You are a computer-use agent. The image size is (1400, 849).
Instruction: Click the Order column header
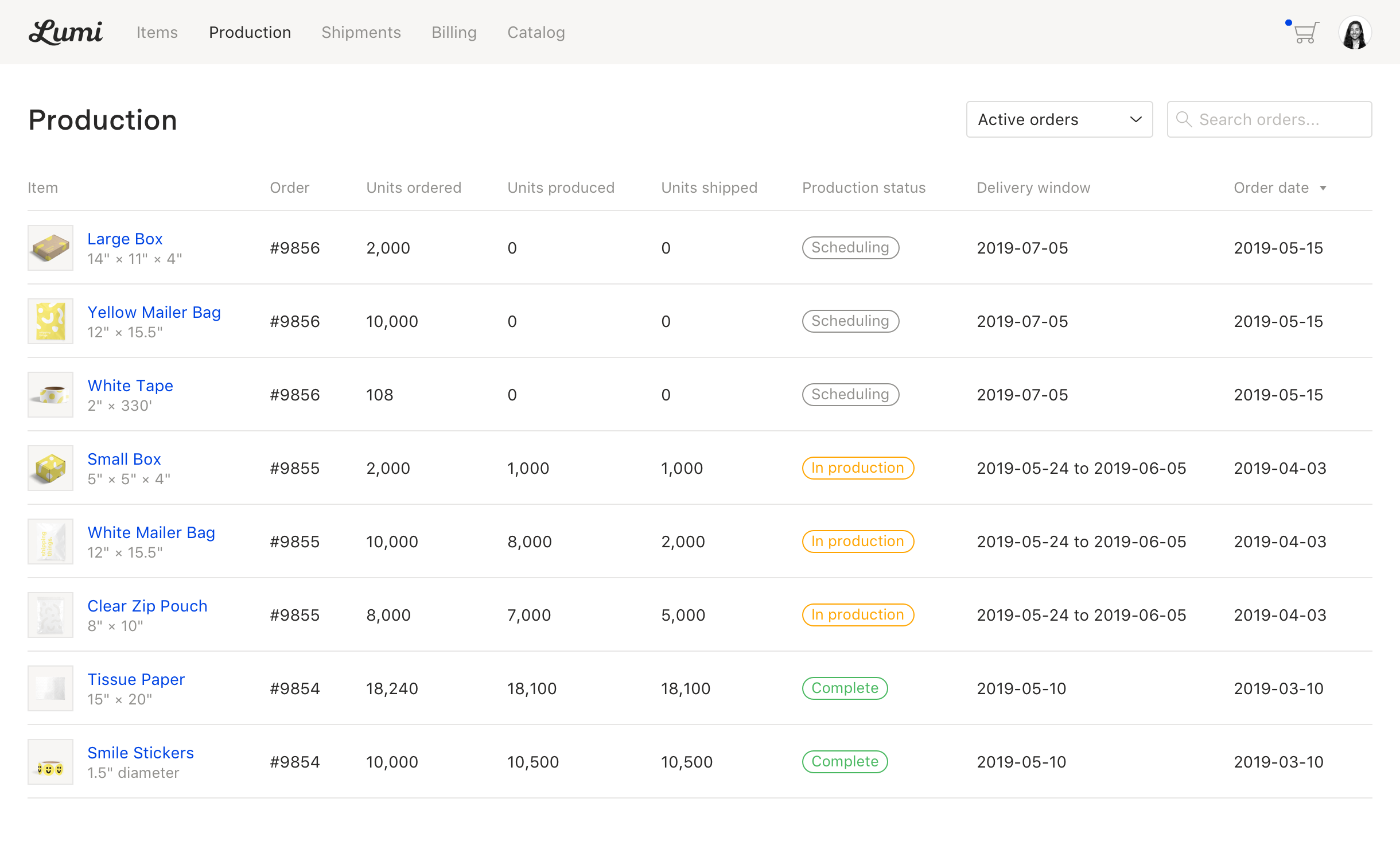tap(290, 188)
